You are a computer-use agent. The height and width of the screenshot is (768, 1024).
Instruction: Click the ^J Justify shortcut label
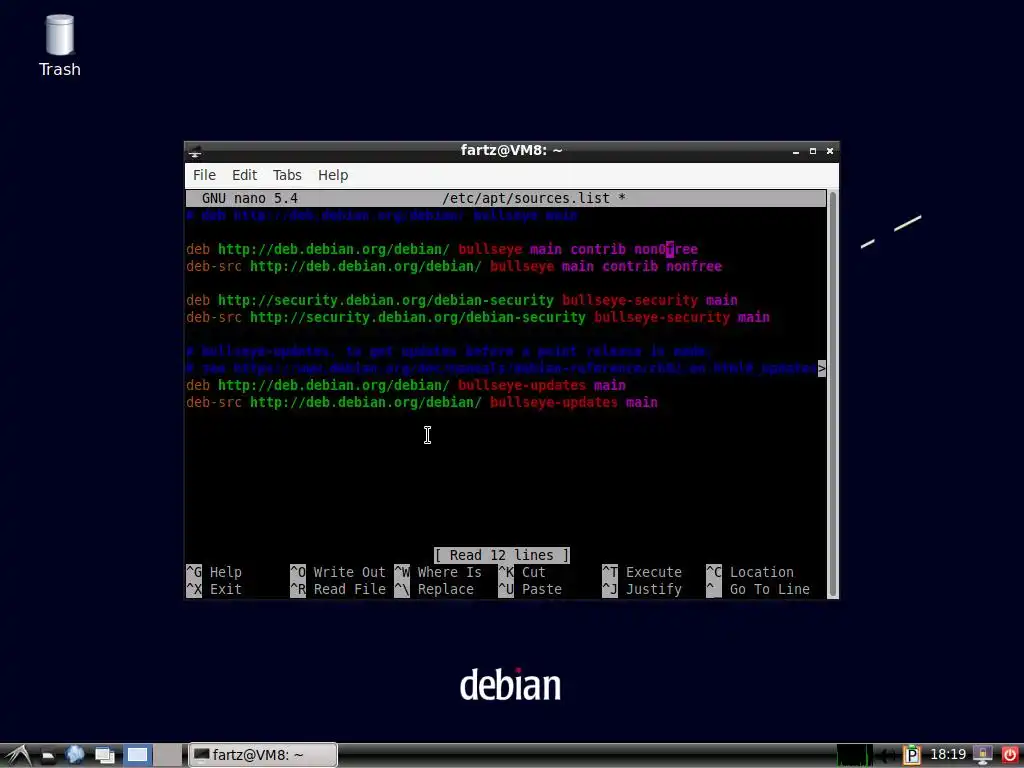pos(642,589)
